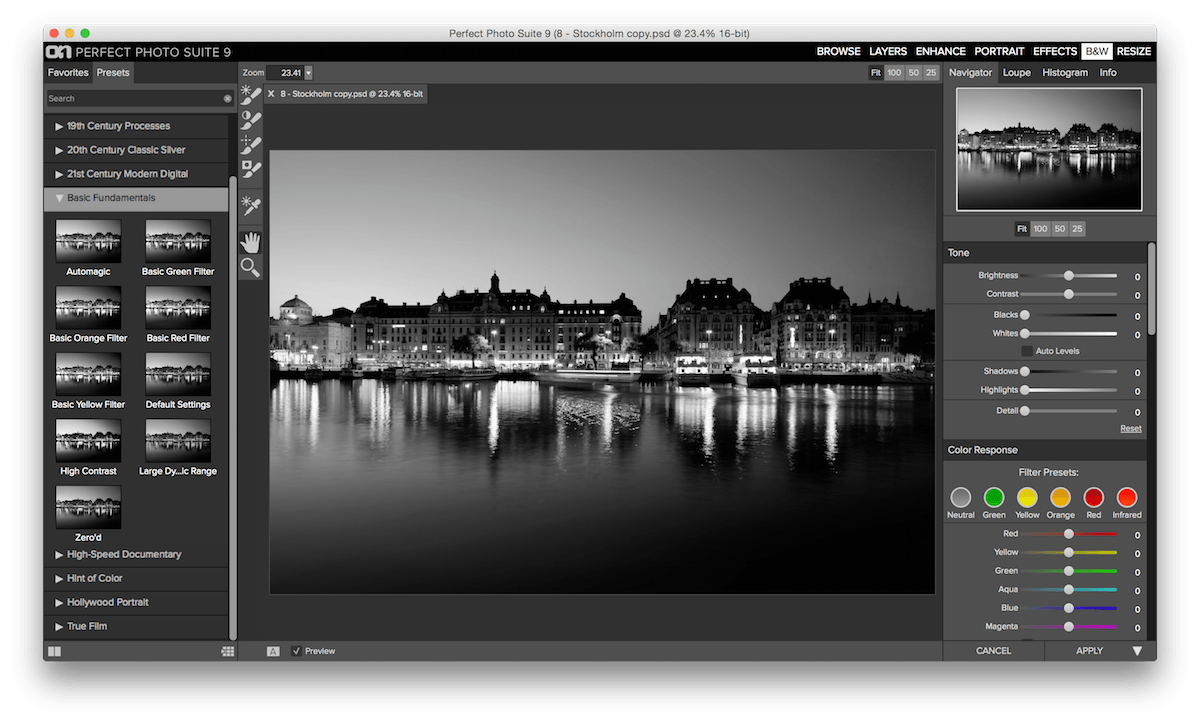This screenshot has height=723, width=1200.
Task: Click the CANCEL button
Action: (x=994, y=651)
